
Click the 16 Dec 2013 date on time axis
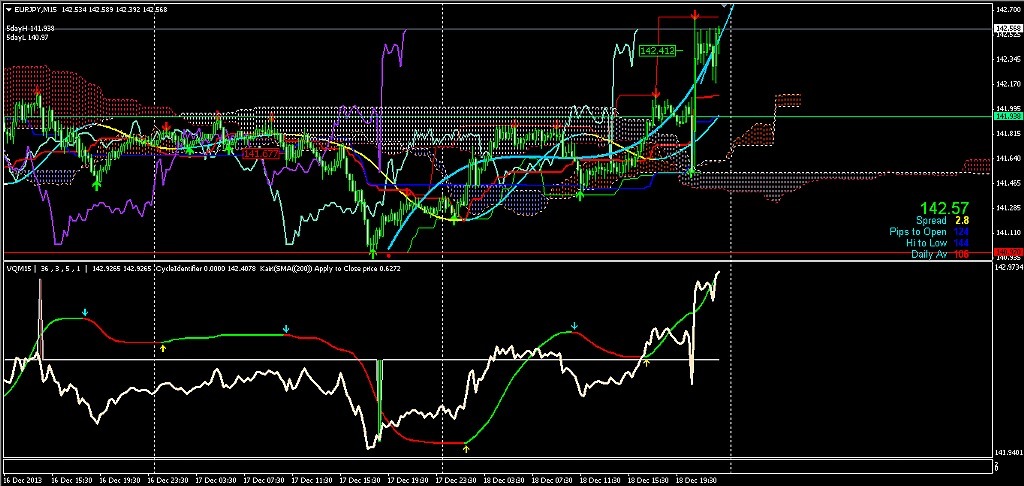(x=23, y=479)
